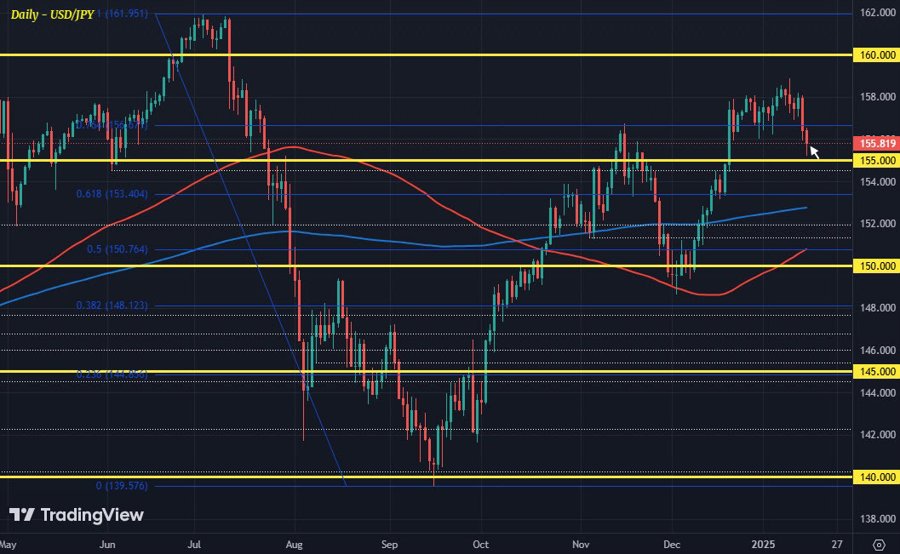Click the 'Jul' date axis label
Viewport: 900px width, 554px height.
point(194,544)
